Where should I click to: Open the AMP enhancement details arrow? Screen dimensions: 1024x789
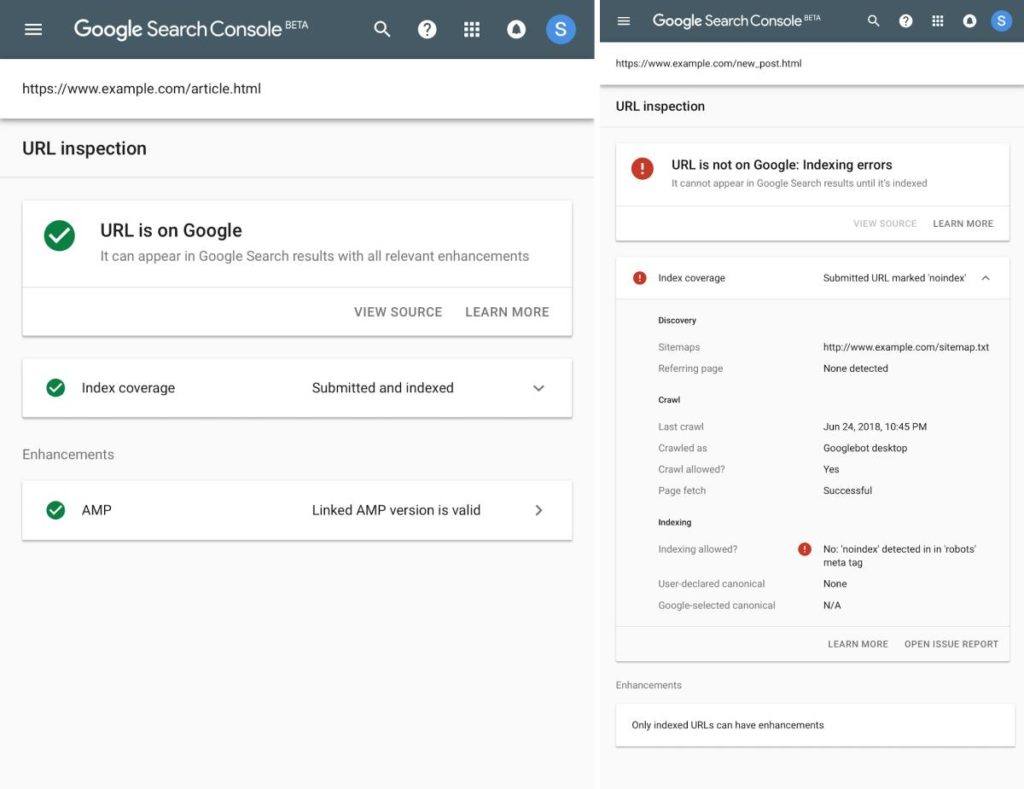click(538, 510)
